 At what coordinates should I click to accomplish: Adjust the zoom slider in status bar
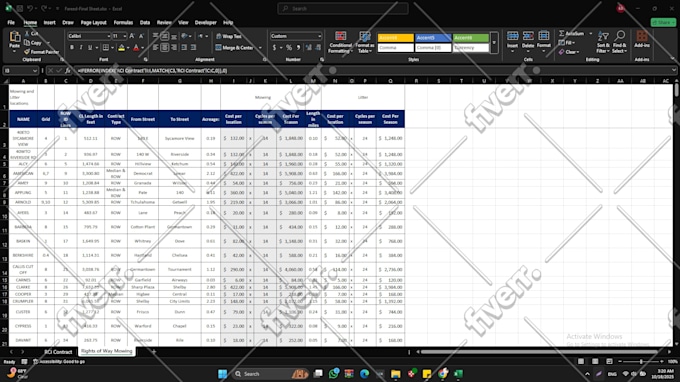tap(641, 361)
